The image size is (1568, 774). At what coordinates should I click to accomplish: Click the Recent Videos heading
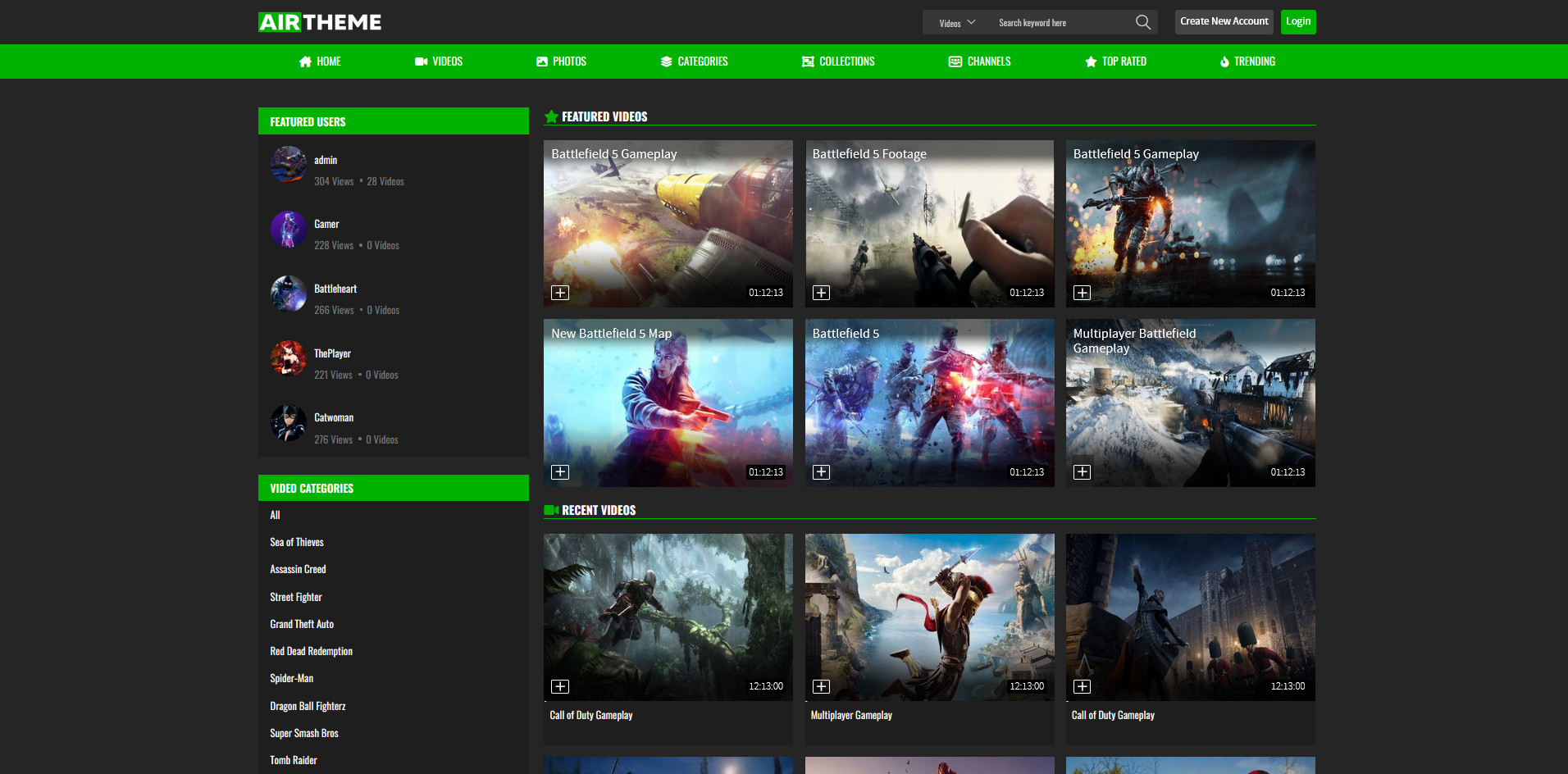click(599, 510)
